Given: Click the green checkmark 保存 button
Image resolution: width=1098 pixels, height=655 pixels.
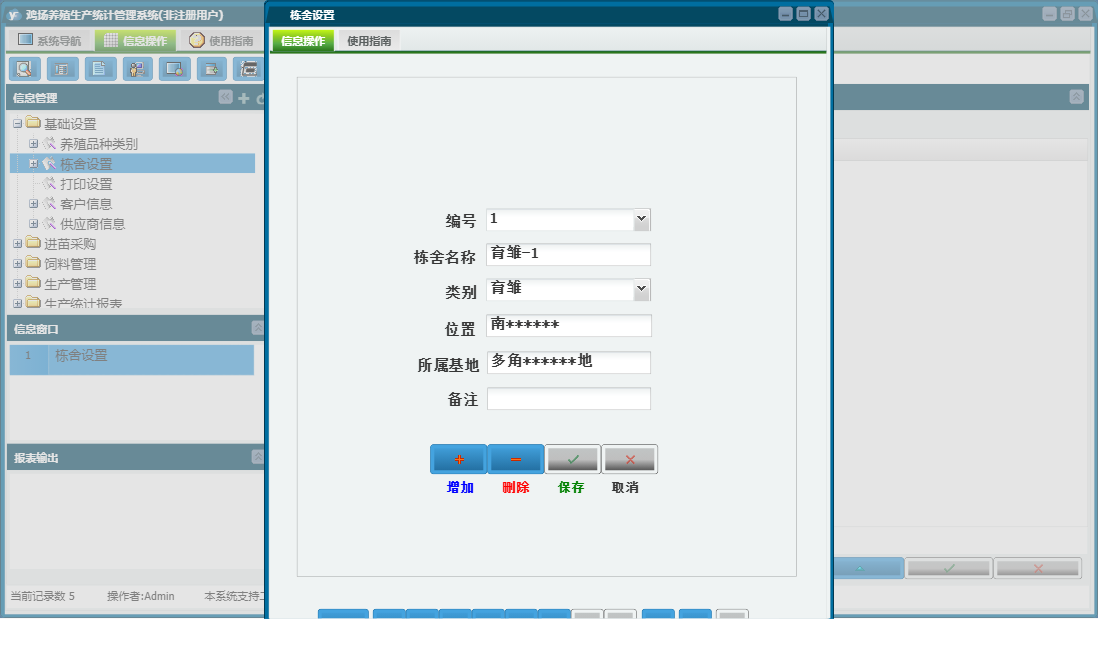Looking at the screenshot, I should click(x=573, y=460).
